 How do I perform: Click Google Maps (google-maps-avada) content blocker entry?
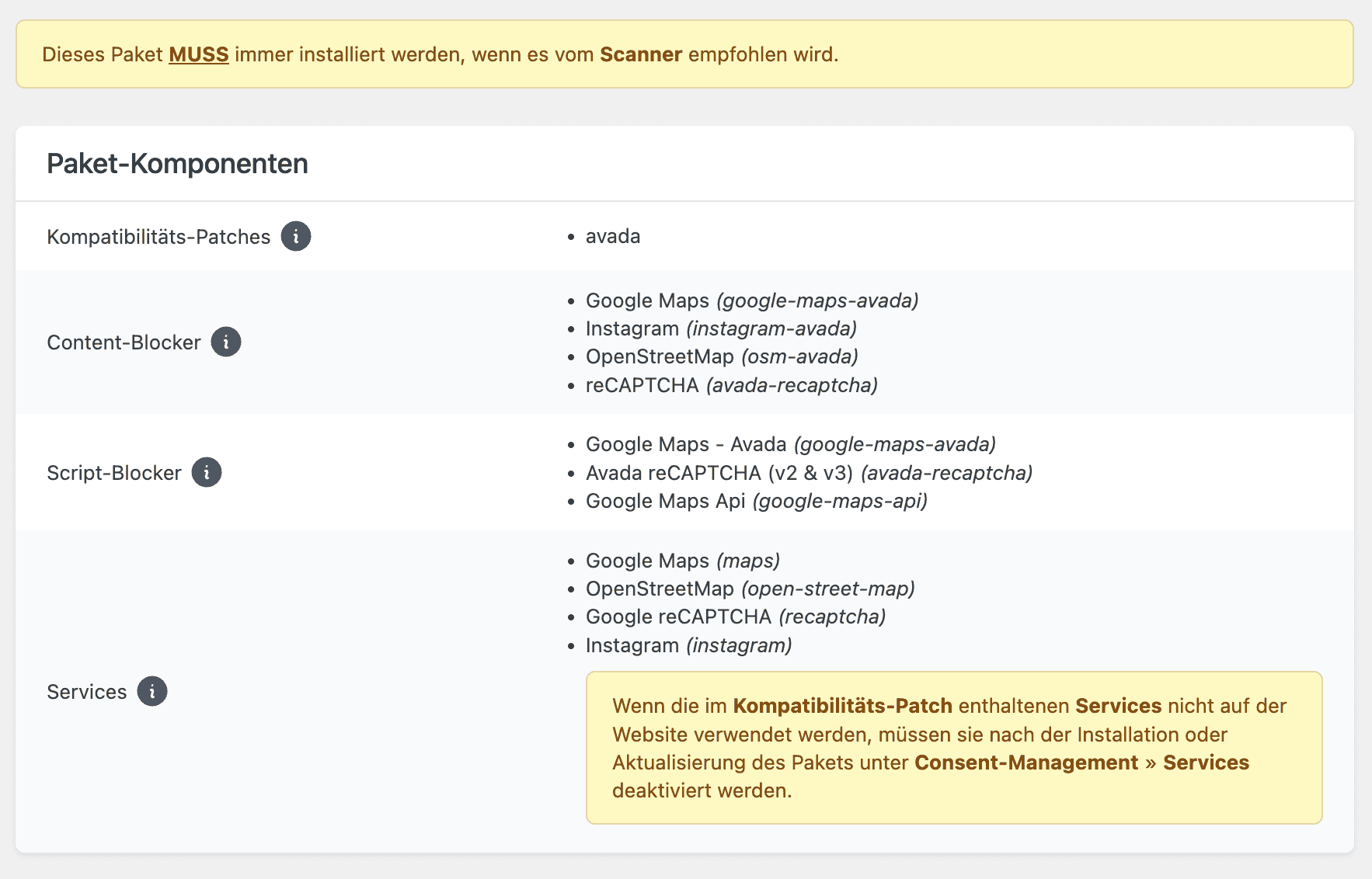click(x=752, y=301)
